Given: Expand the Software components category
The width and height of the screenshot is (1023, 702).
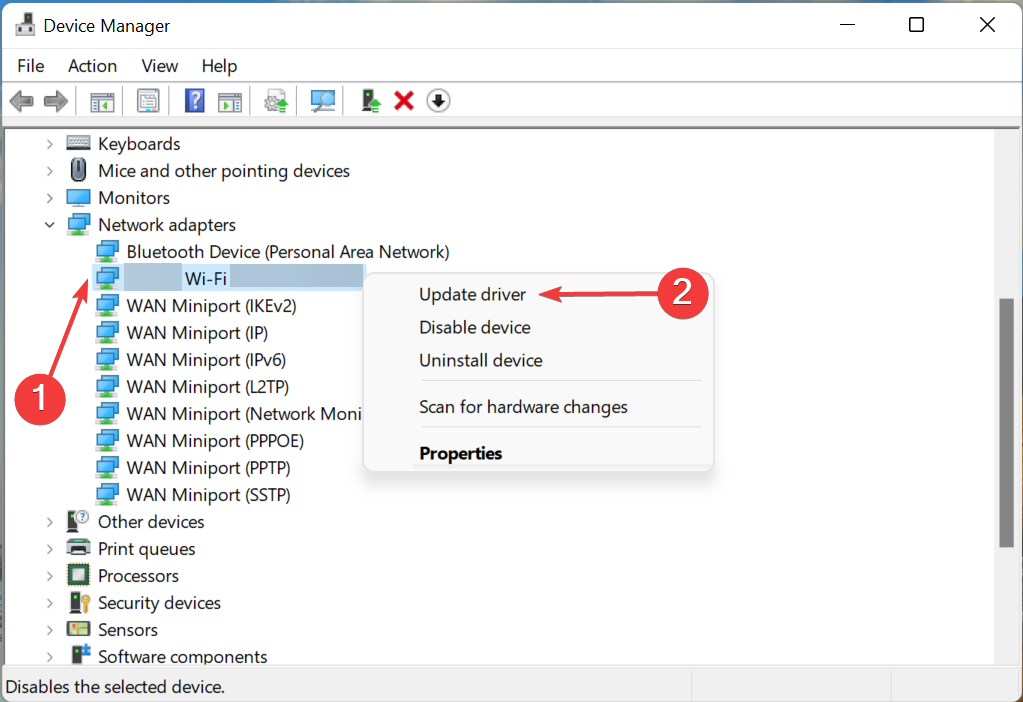Looking at the screenshot, I should (50, 656).
